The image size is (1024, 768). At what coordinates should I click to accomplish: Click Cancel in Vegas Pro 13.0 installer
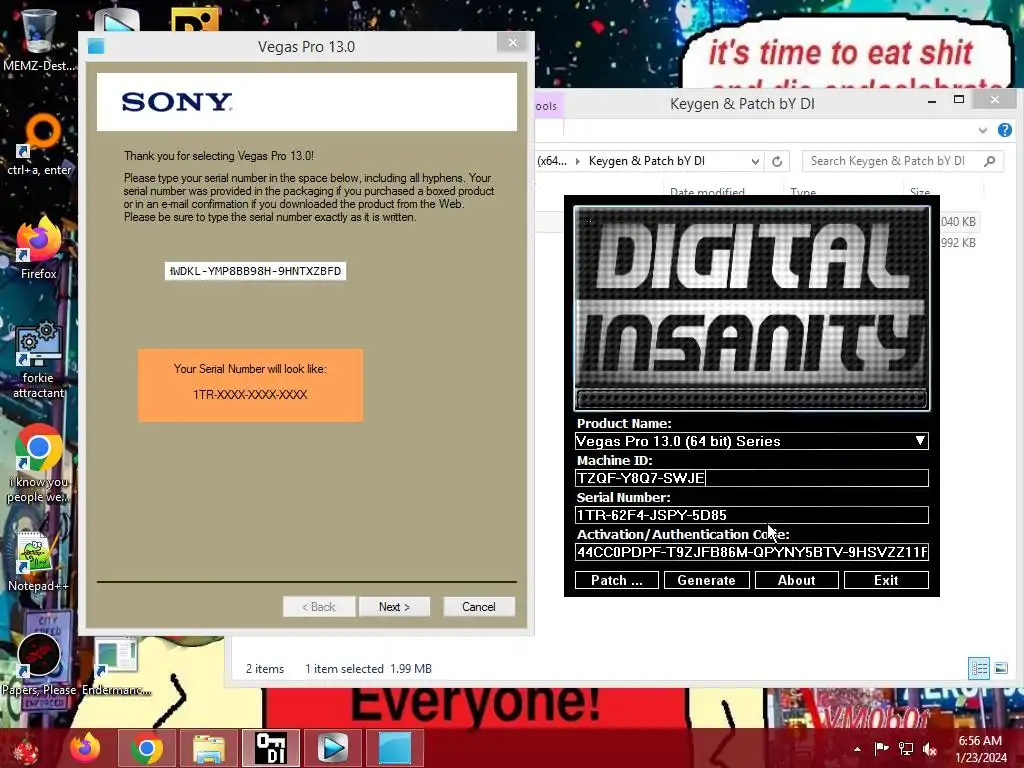pos(479,607)
